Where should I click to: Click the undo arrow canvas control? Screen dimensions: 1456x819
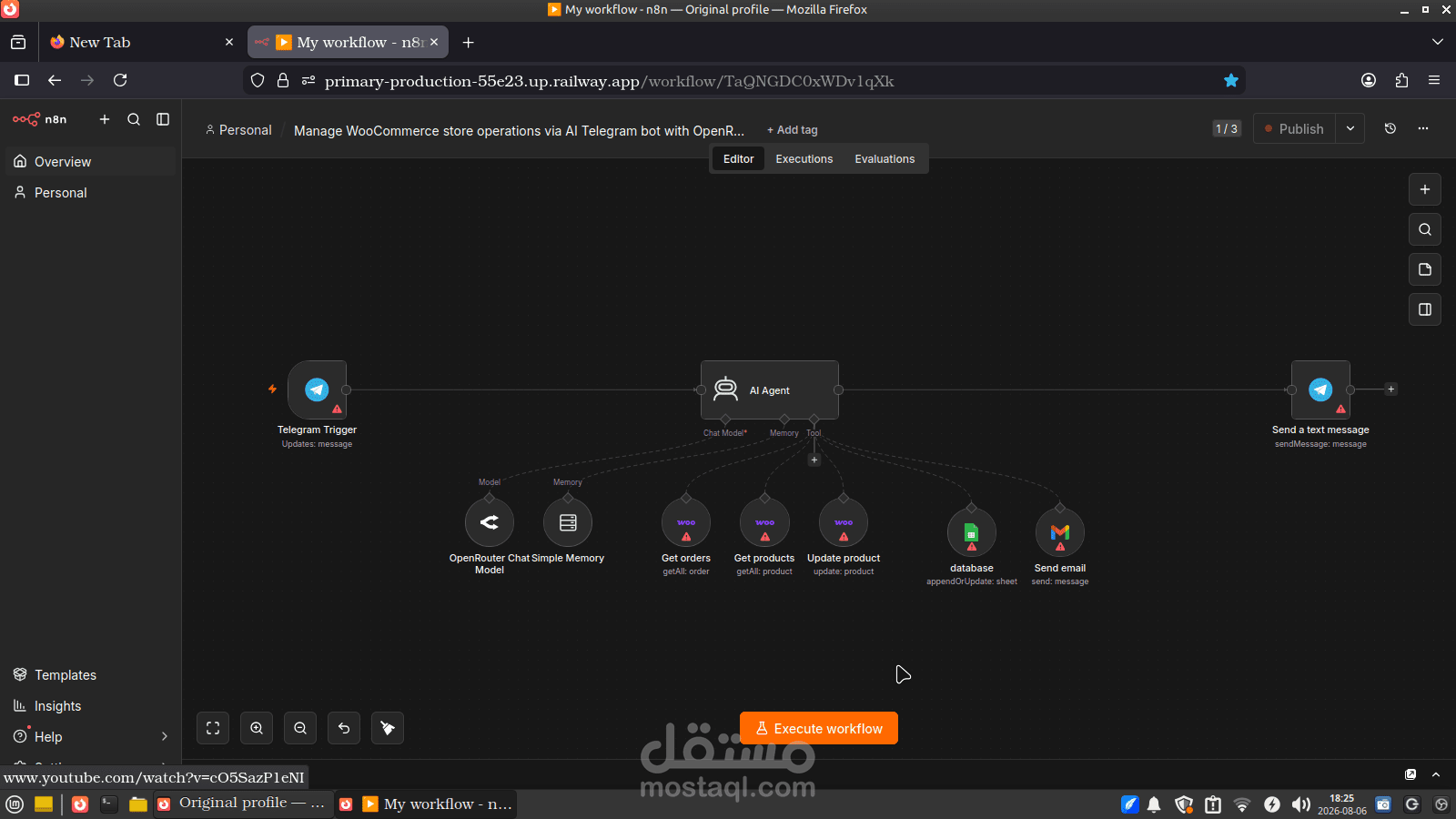click(344, 728)
